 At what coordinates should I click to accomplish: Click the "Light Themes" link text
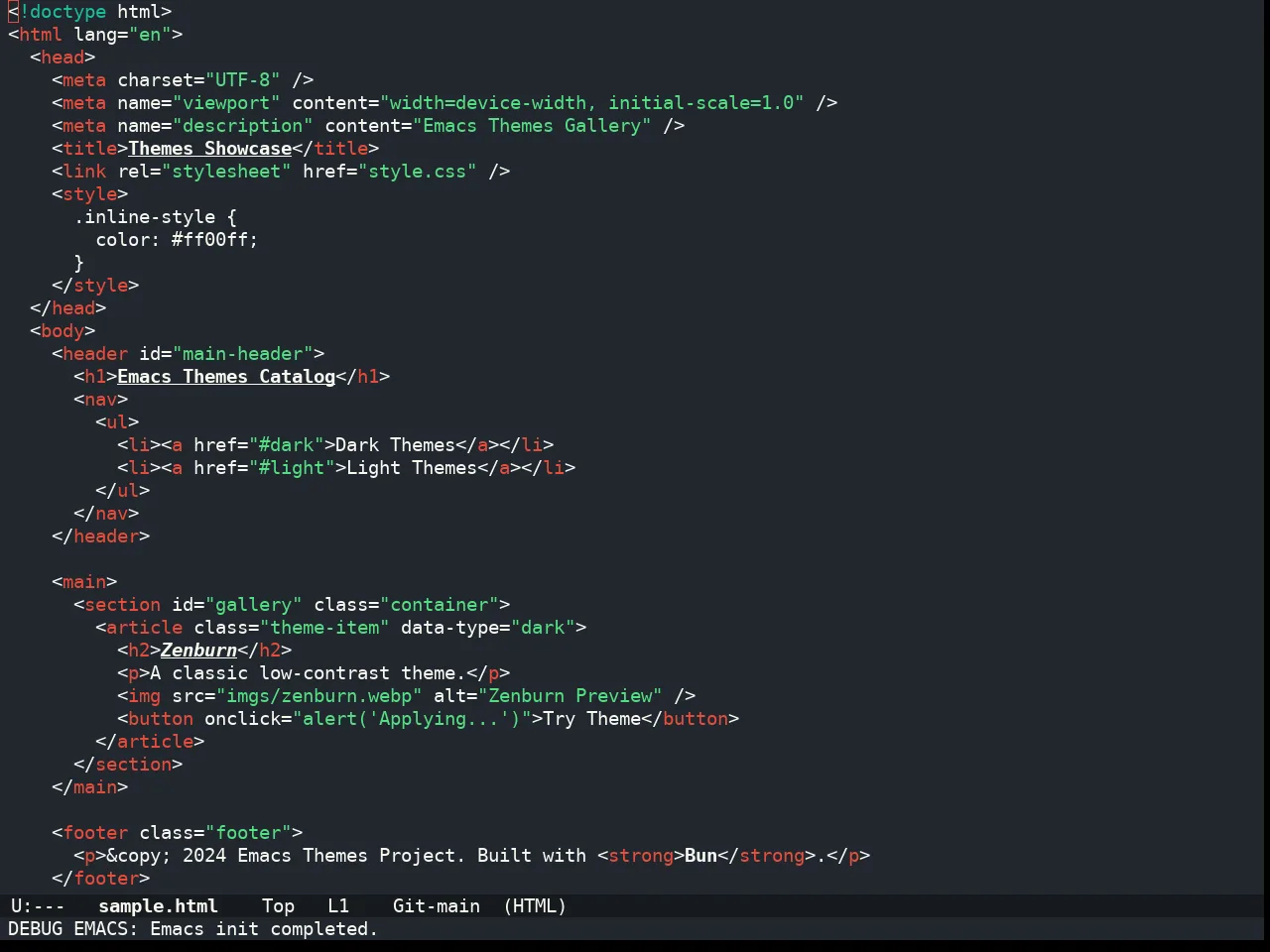click(x=412, y=467)
